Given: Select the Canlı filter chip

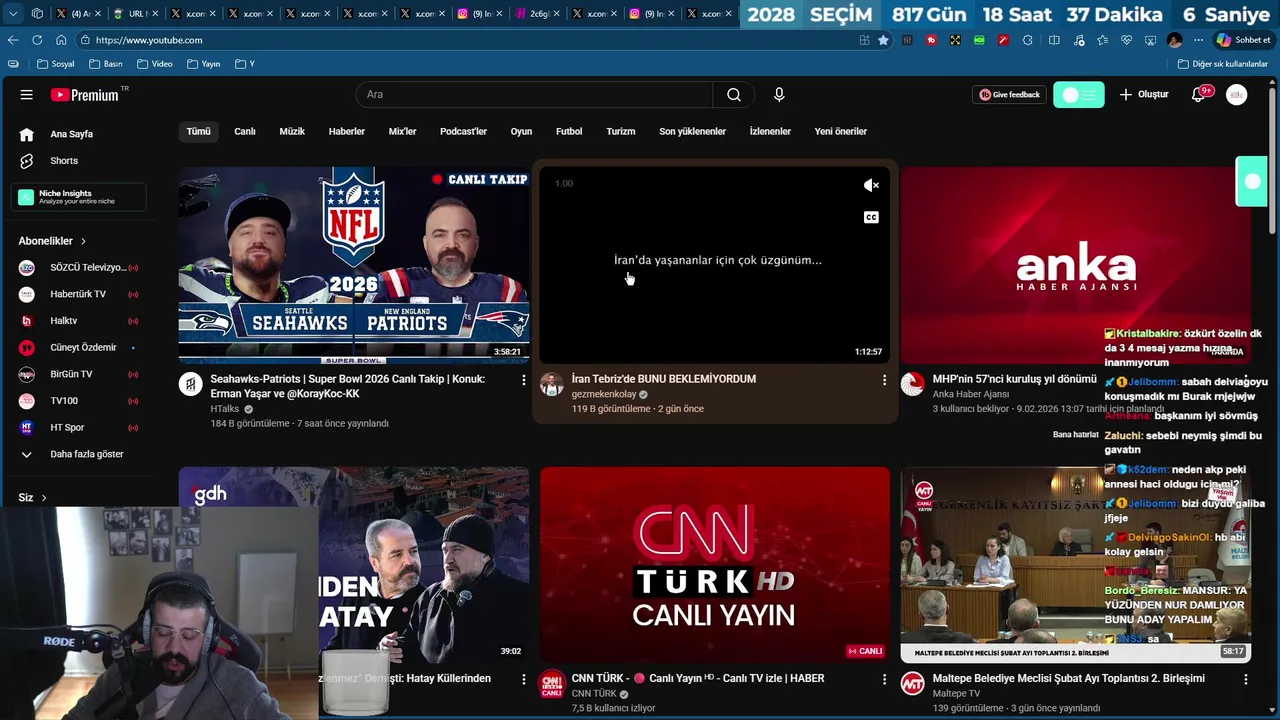Looking at the screenshot, I should 245,132.
